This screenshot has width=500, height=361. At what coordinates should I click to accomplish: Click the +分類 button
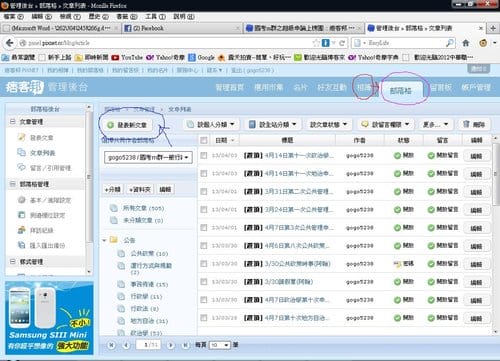(113, 189)
